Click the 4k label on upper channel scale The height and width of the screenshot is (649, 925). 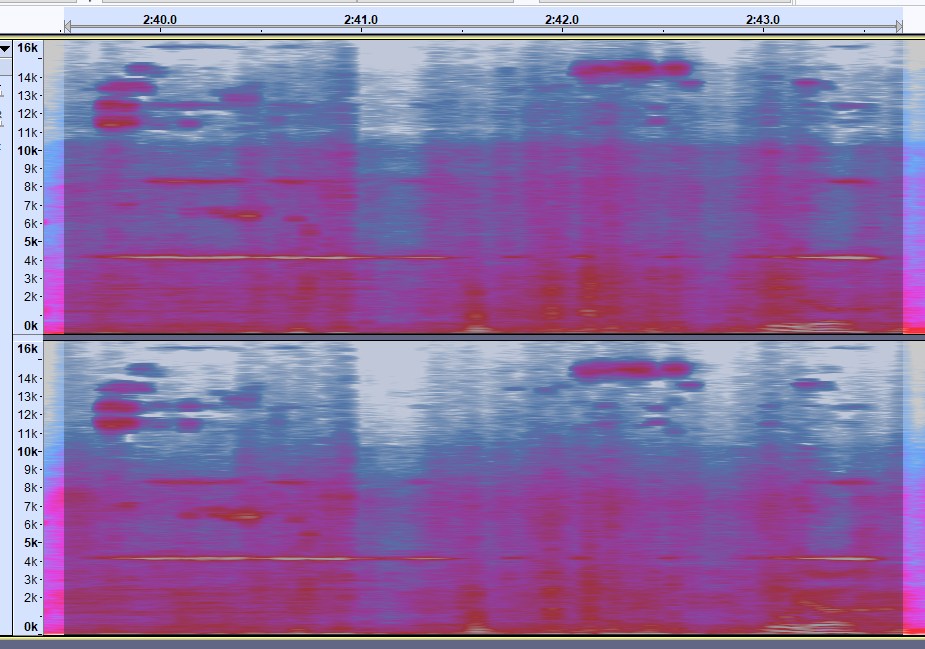[x=31, y=260]
